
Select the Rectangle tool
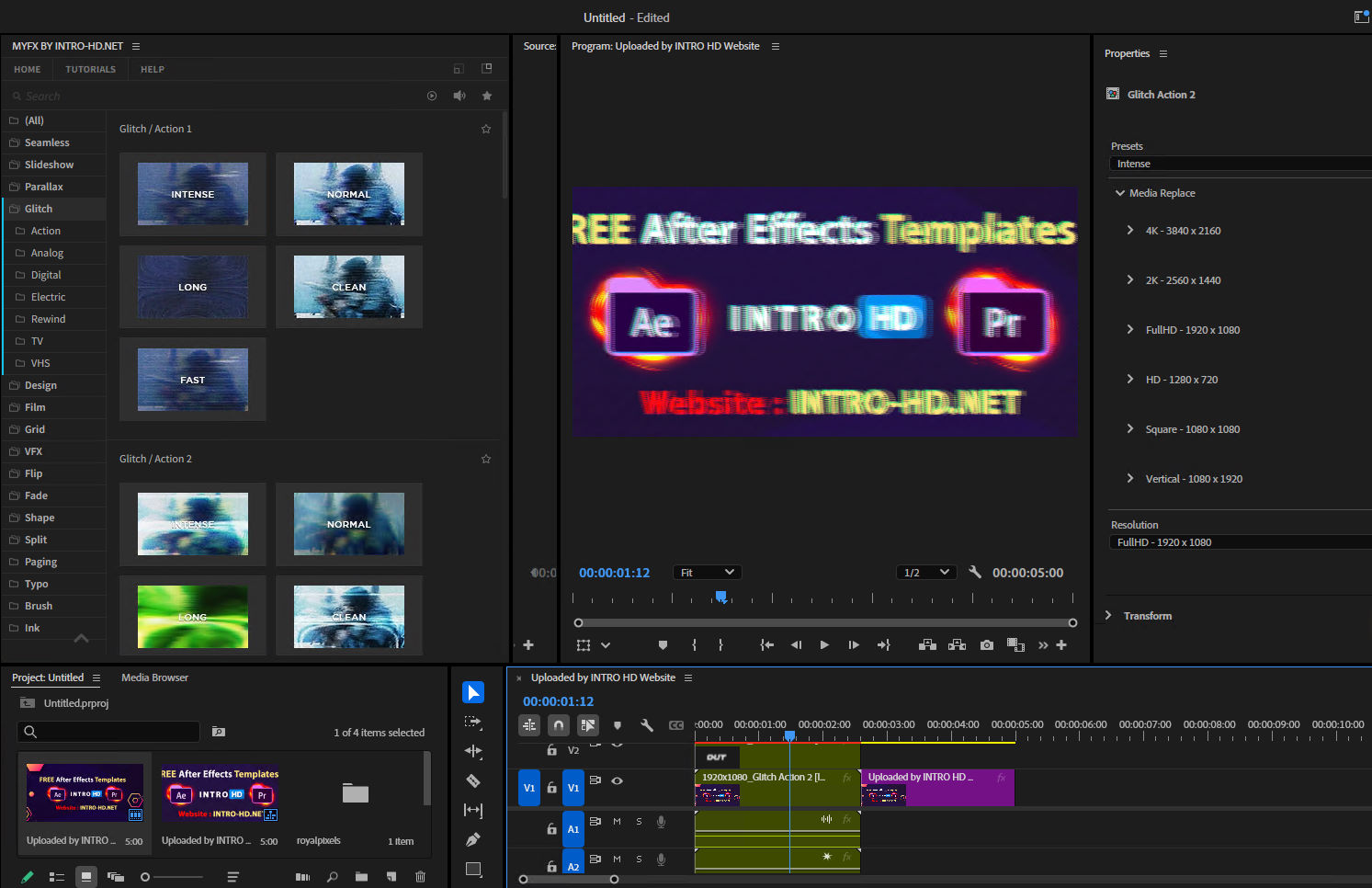(x=473, y=869)
